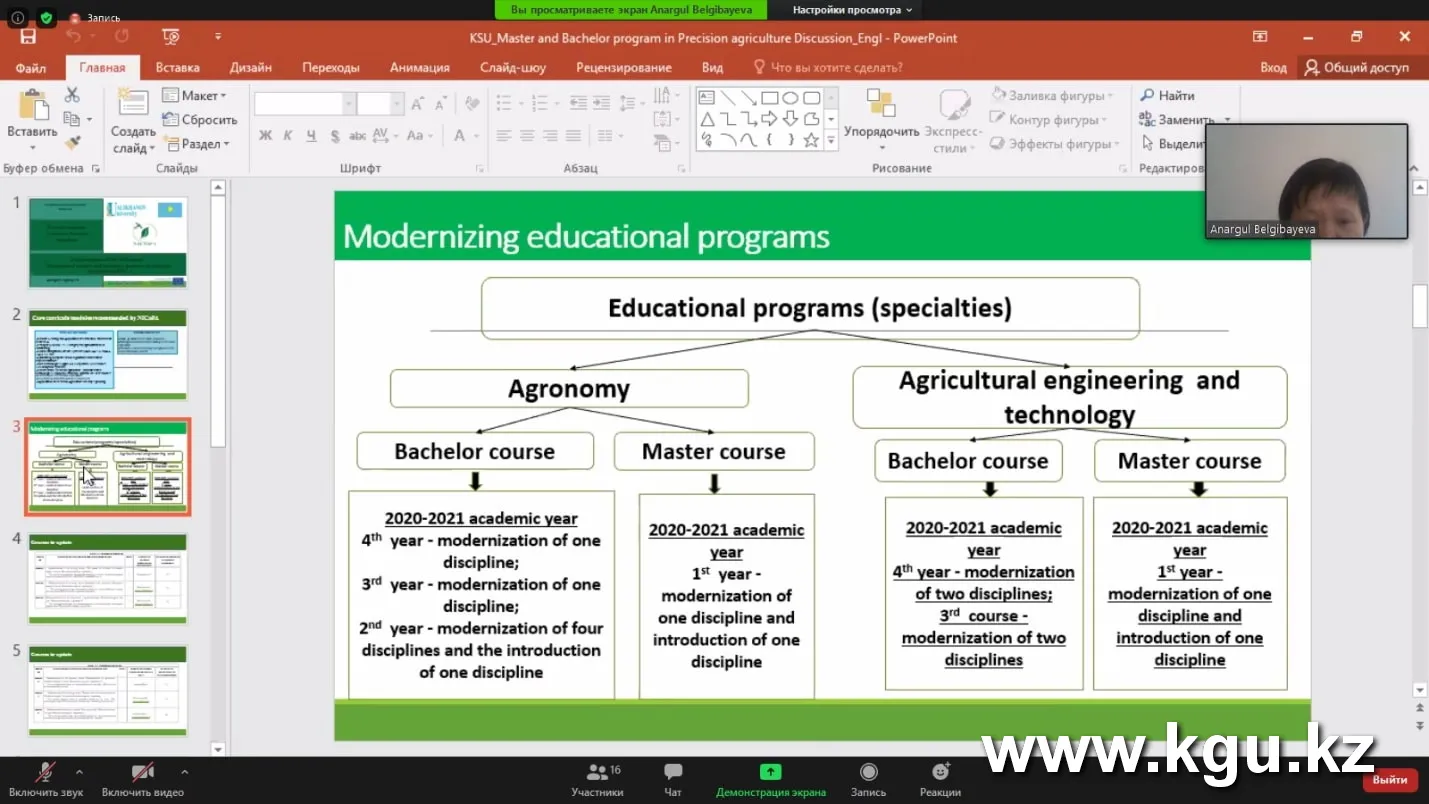Click the Запись record button
Image resolution: width=1429 pixels, height=804 pixels.
[868, 779]
